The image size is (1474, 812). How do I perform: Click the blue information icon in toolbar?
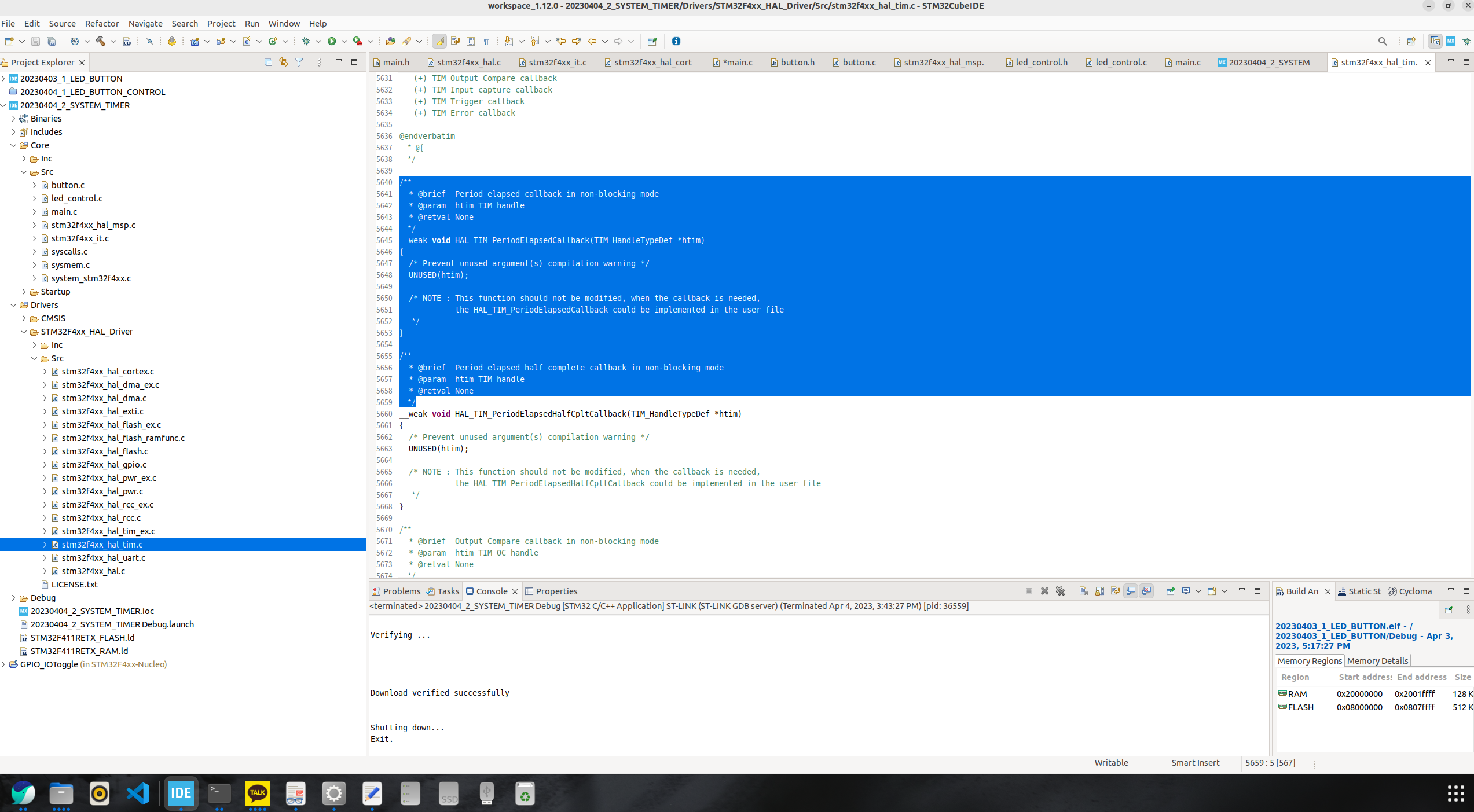676,41
